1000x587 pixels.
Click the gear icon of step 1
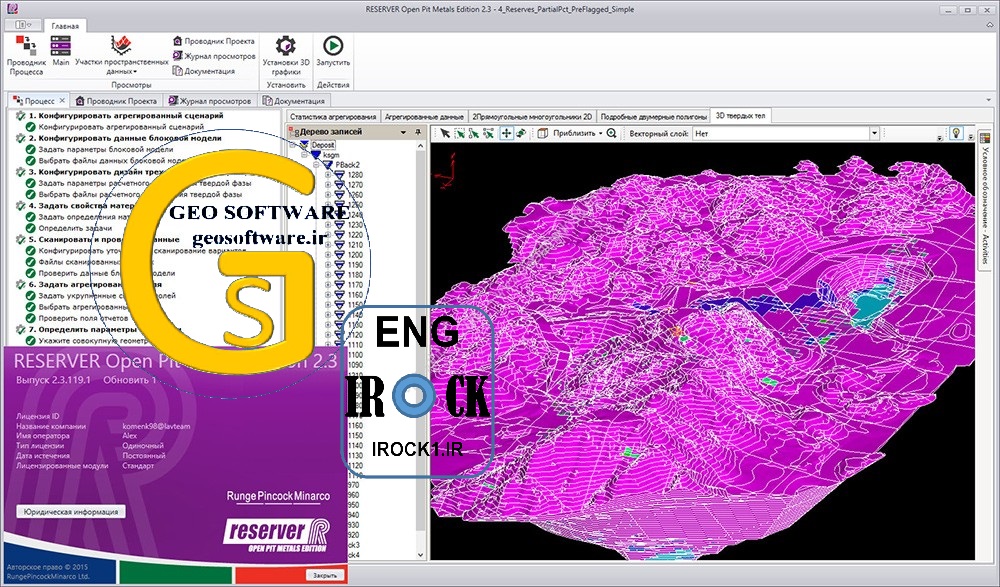(20, 116)
